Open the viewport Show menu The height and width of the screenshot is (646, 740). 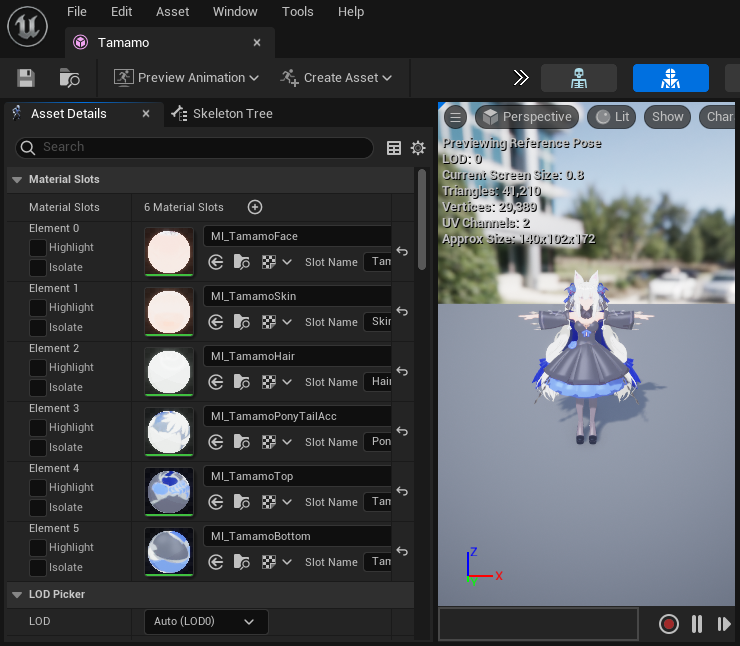pyautogui.click(x=667, y=117)
